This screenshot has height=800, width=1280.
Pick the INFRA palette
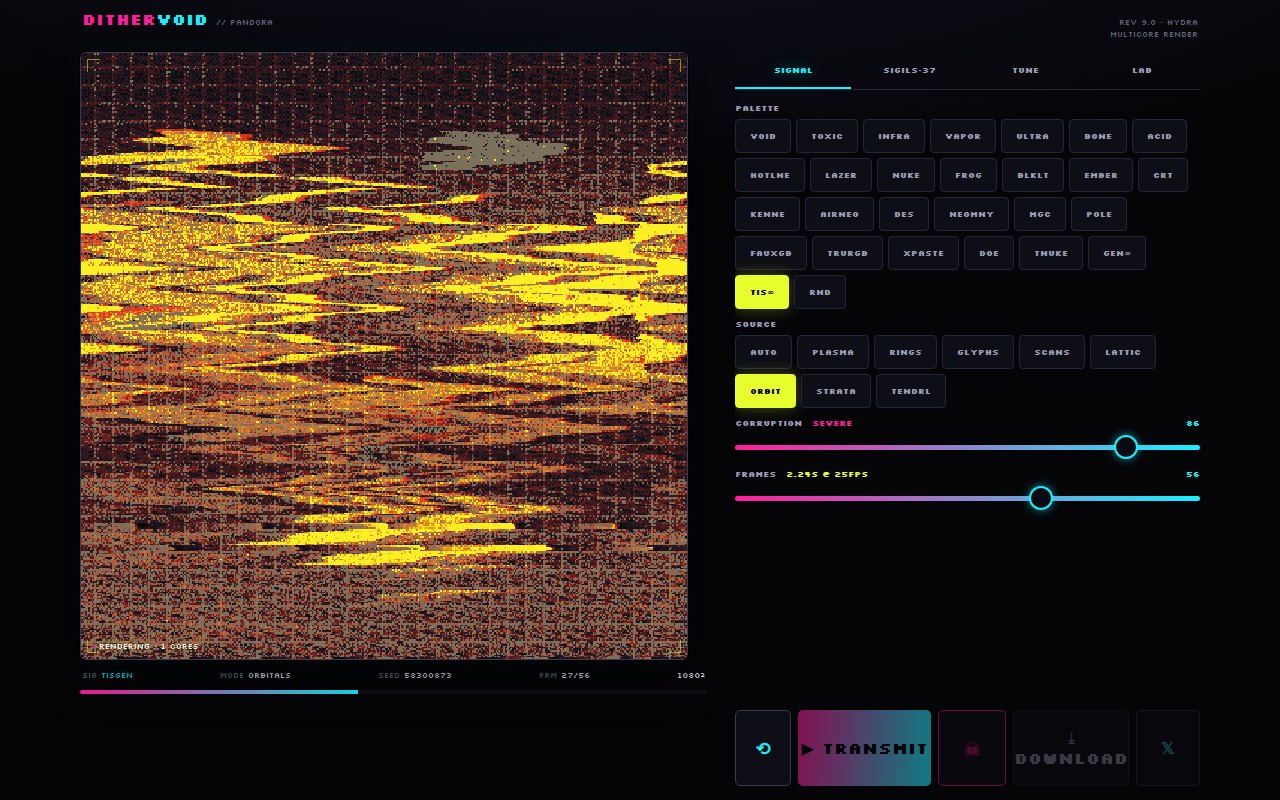[894, 136]
